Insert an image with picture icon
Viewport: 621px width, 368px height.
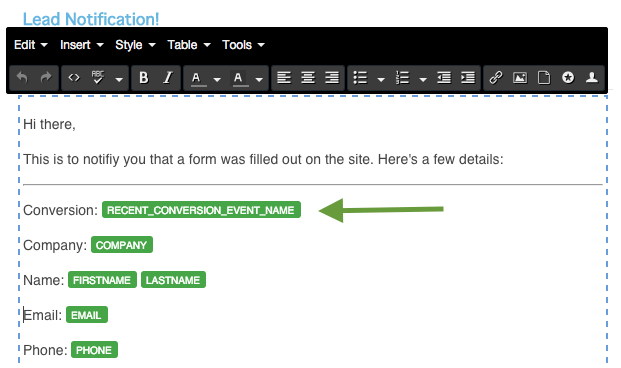point(520,78)
